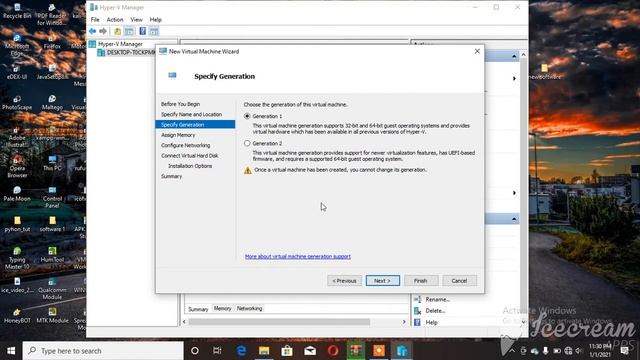Image resolution: width=640 pixels, height=360 pixels.
Task: Click the Back arrow toolbar icon
Action: 93,31
